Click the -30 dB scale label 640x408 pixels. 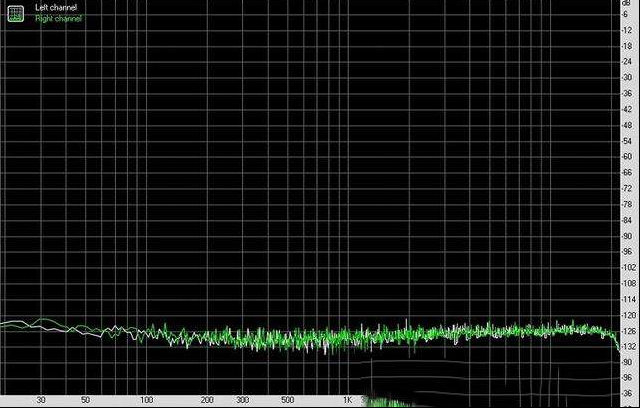pos(627,78)
